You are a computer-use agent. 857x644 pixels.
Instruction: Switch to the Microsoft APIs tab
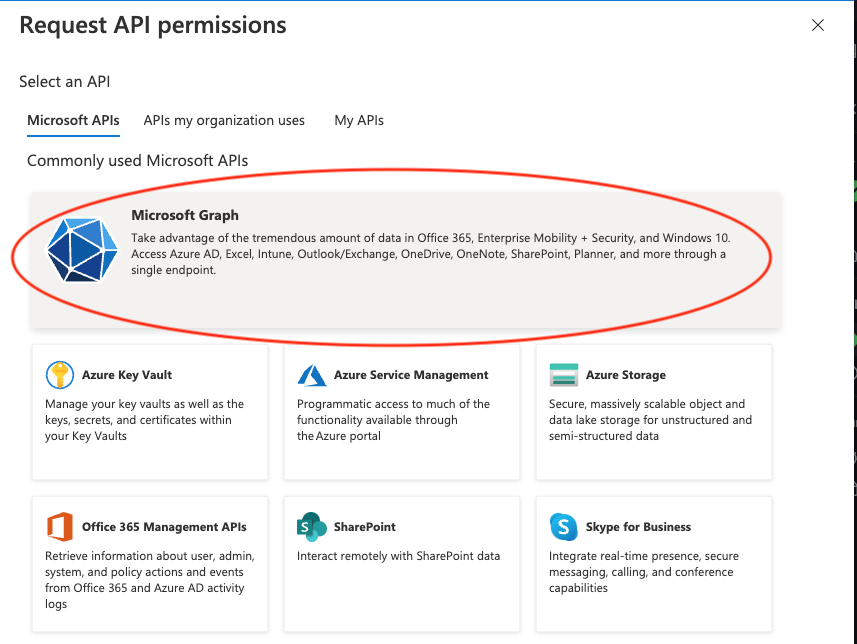(73, 120)
